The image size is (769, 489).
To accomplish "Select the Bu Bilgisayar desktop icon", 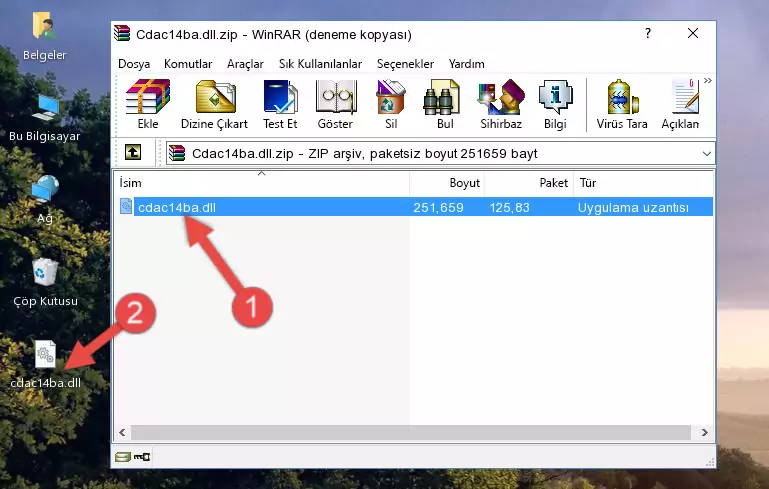I will coord(44,118).
